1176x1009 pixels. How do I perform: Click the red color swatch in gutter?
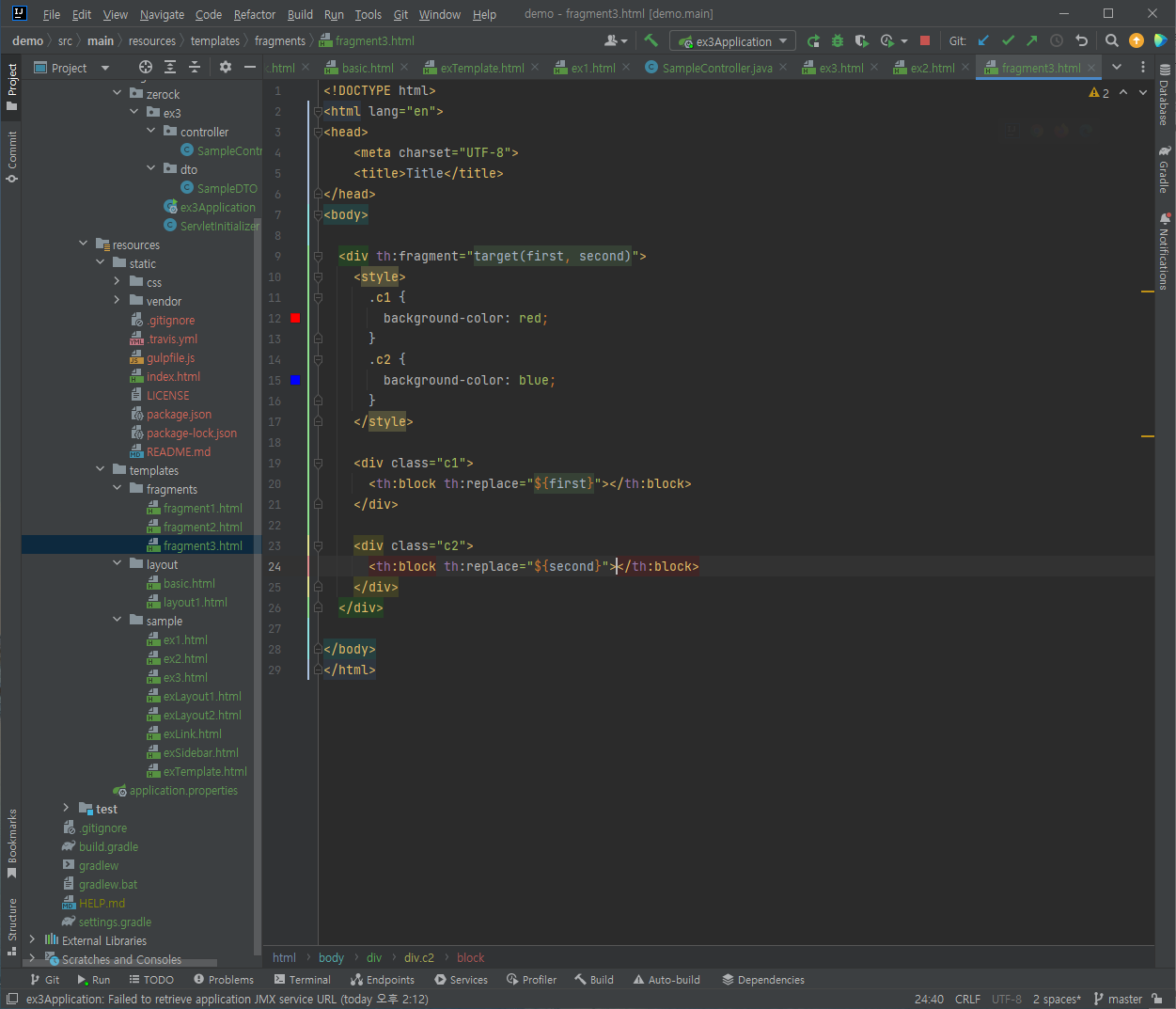point(295,318)
